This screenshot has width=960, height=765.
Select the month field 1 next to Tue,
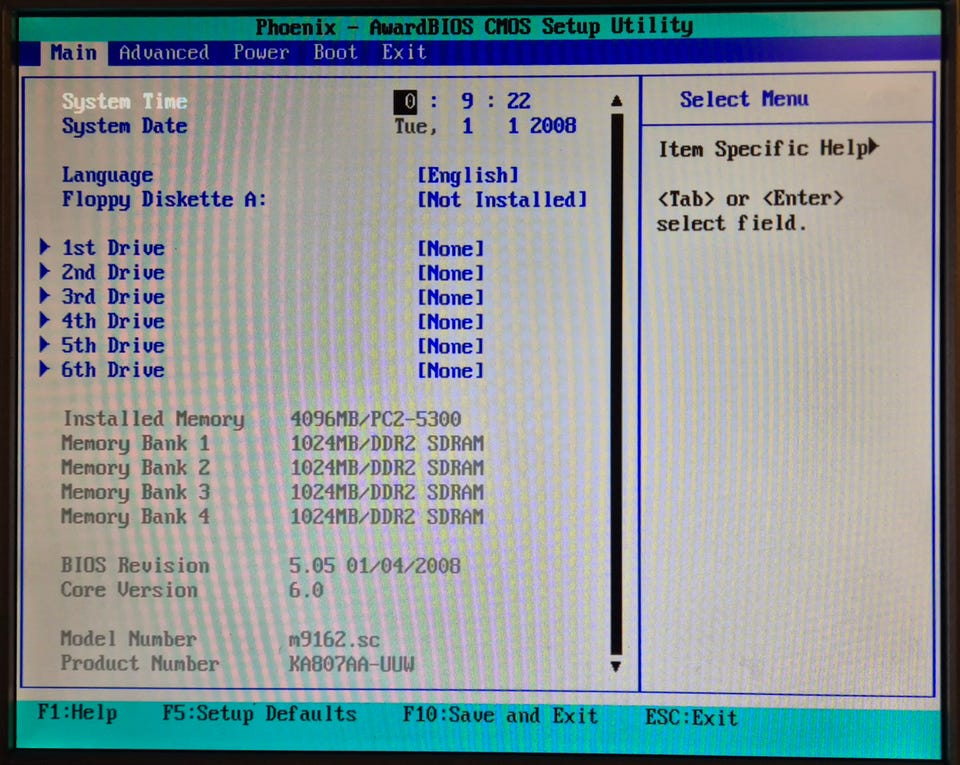pyautogui.click(x=468, y=126)
